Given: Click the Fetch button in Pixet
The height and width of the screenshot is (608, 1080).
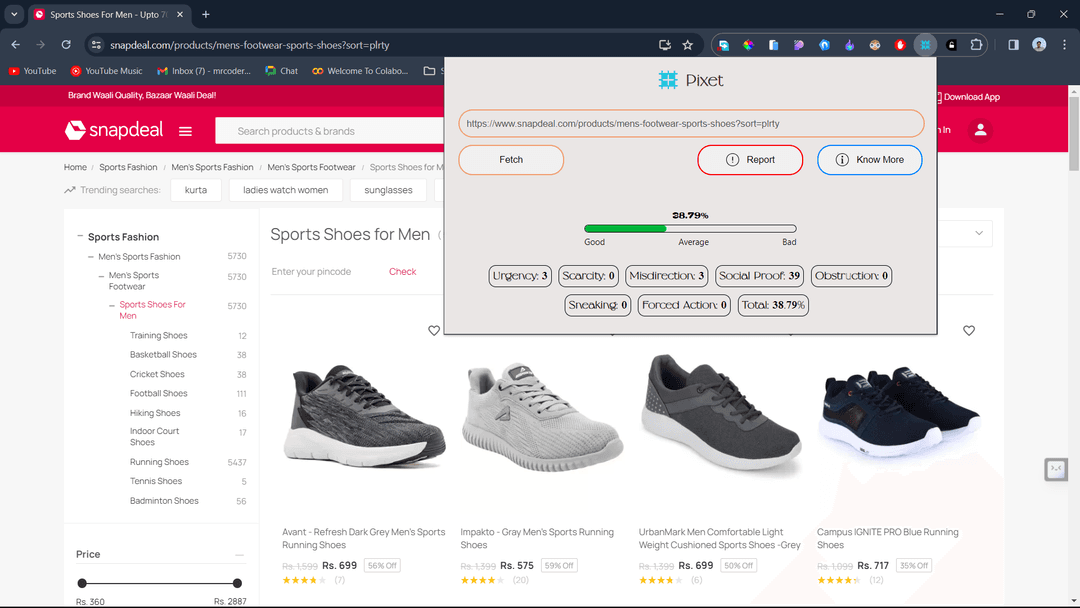Looking at the screenshot, I should [511, 160].
